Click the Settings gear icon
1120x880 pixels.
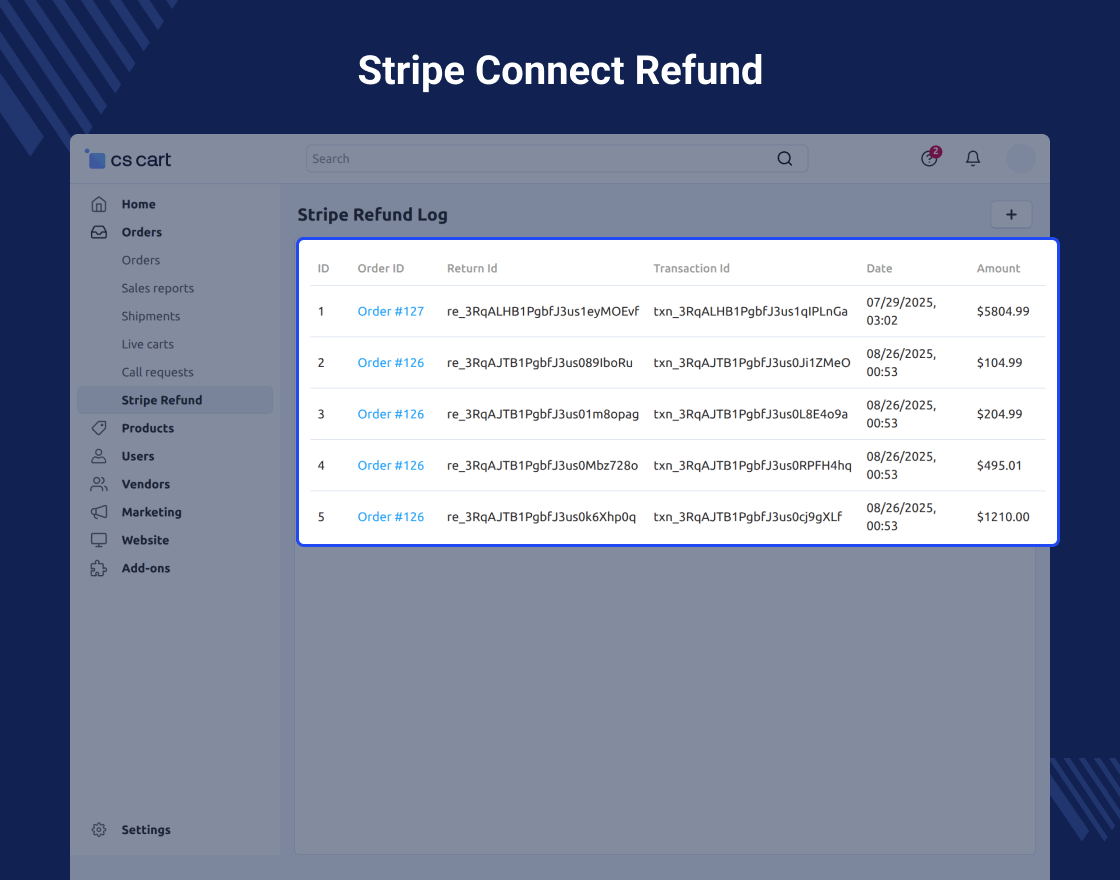coord(99,830)
